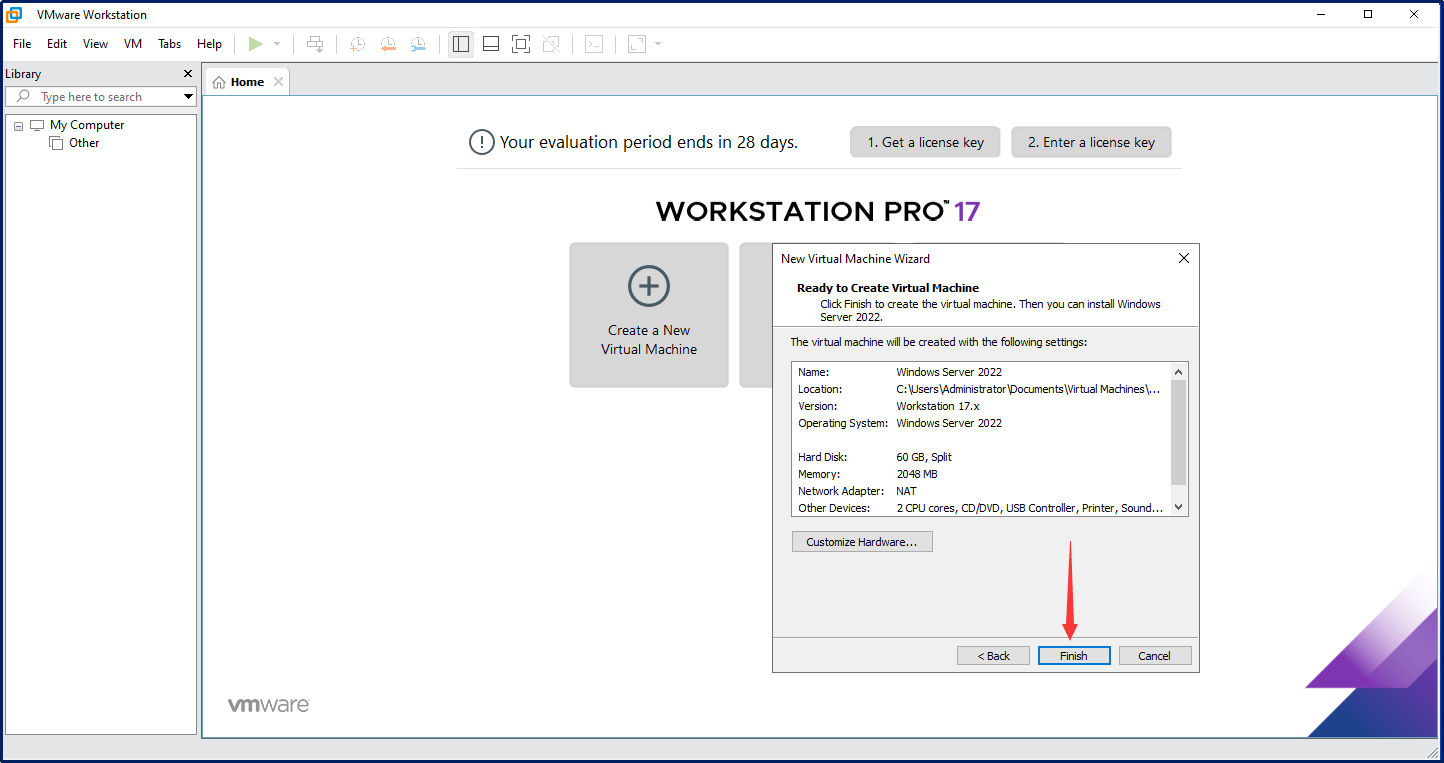
Task: Toggle the thumbnail bar view icon
Action: pos(491,44)
